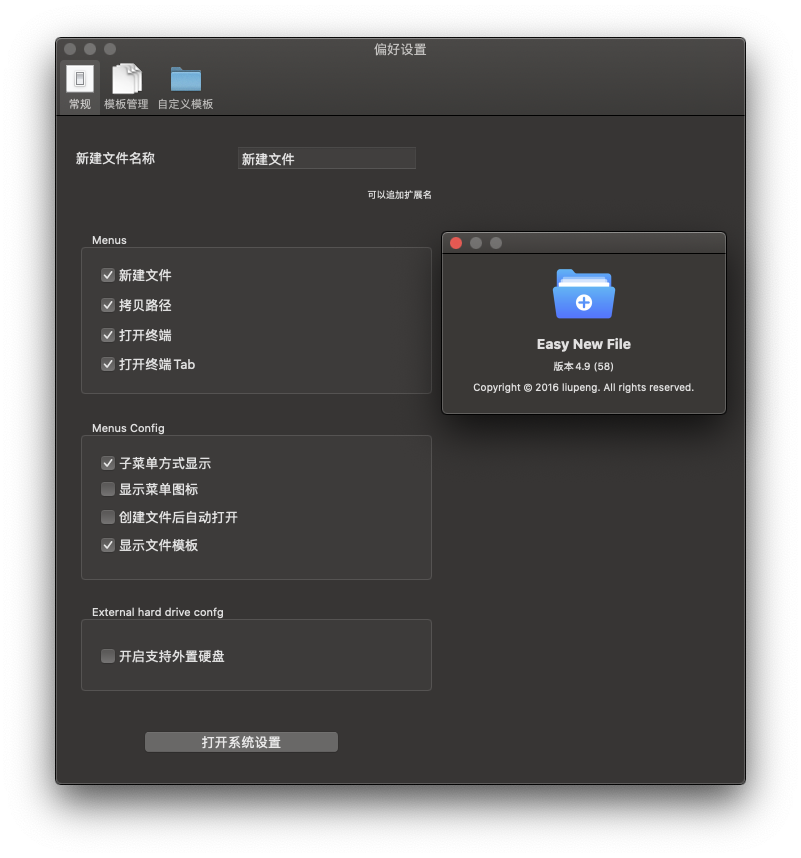Open the 自定义模板 folder tab
This screenshot has width=801, height=858.
185,87
